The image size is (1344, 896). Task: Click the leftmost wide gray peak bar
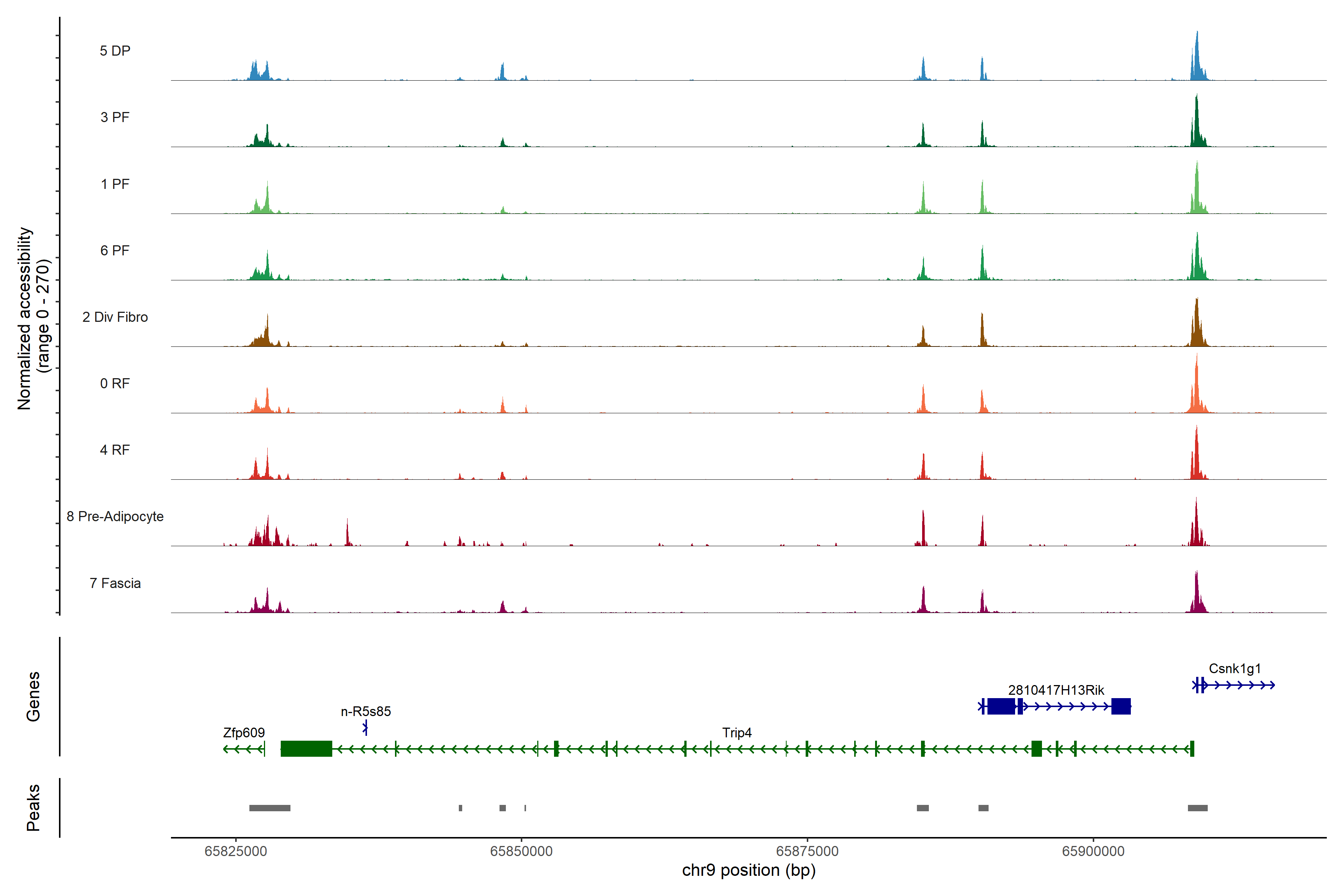point(270,808)
